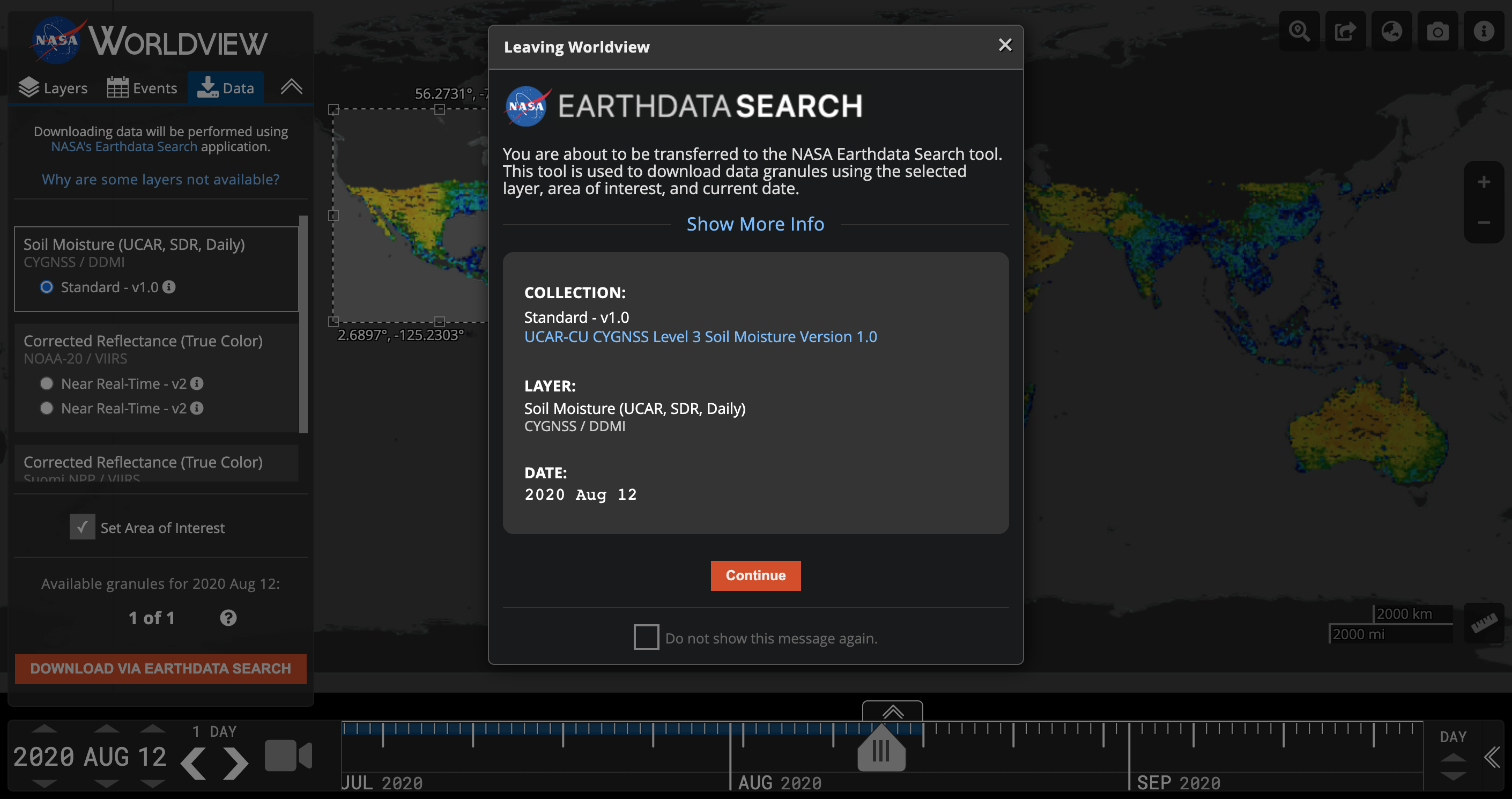
Task: Select the Data tab
Action: [225, 88]
